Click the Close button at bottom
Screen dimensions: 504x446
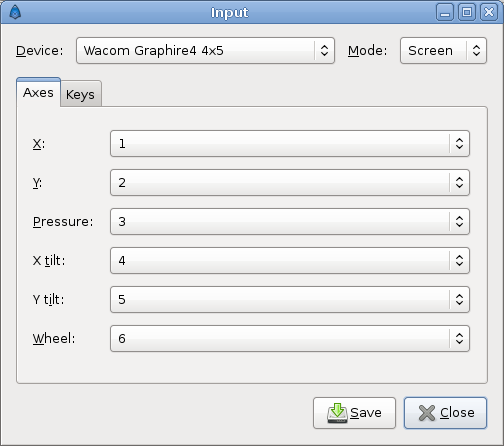pyautogui.click(x=445, y=413)
